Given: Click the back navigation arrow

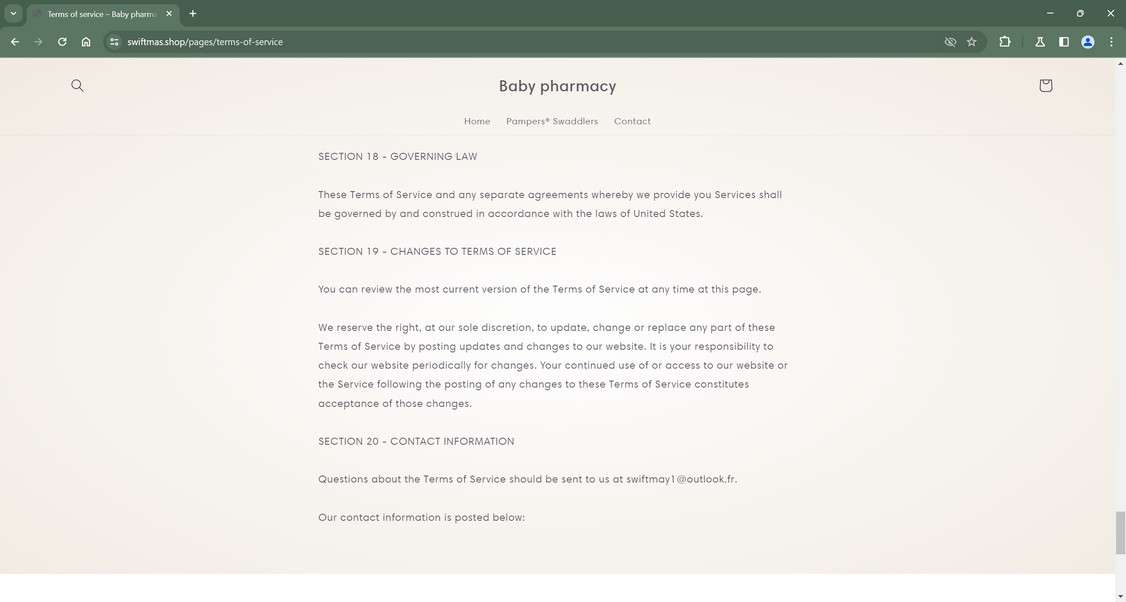Looking at the screenshot, I should 15,41.
